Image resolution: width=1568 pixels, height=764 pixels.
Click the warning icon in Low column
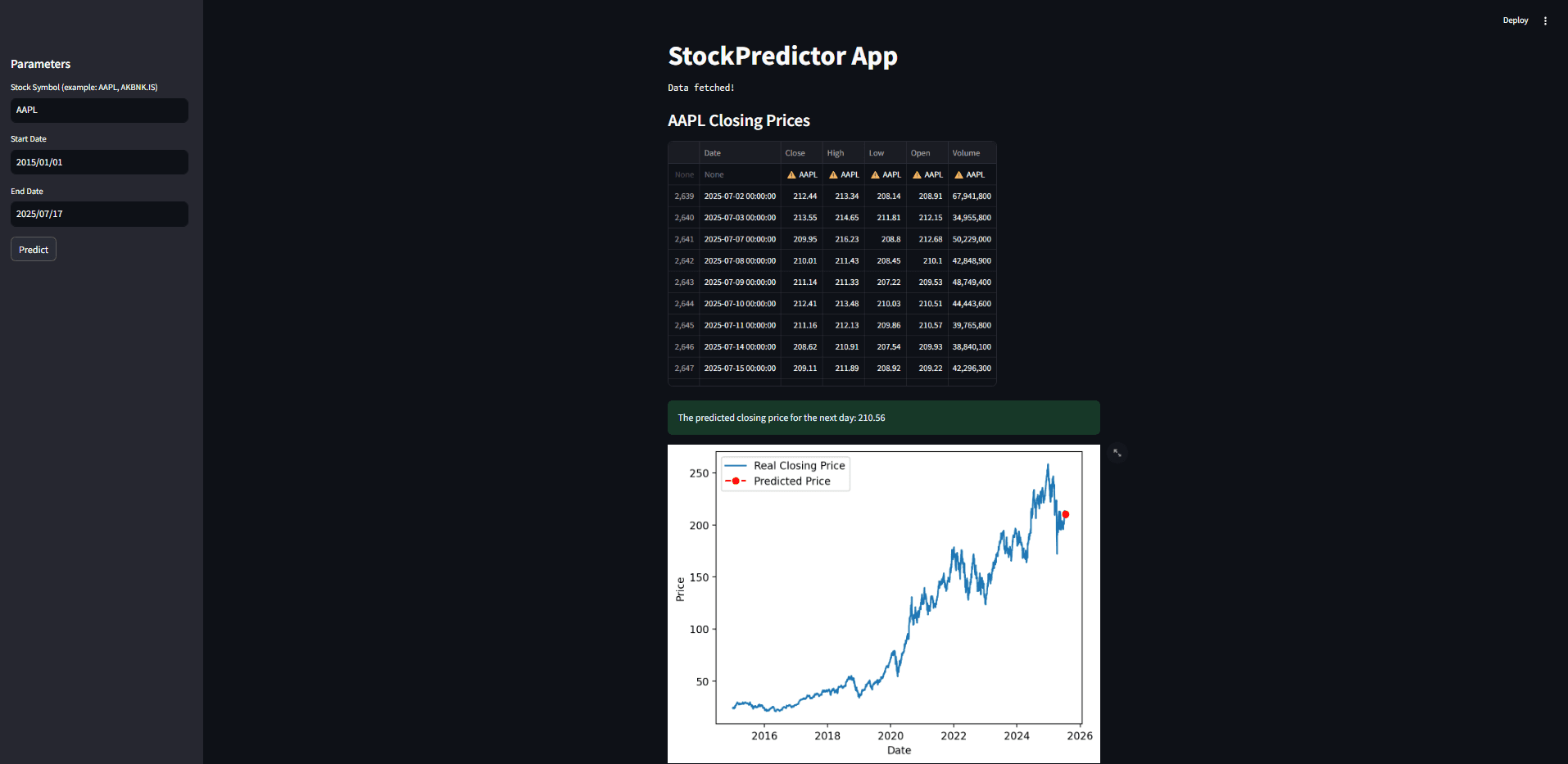tap(875, 174)
